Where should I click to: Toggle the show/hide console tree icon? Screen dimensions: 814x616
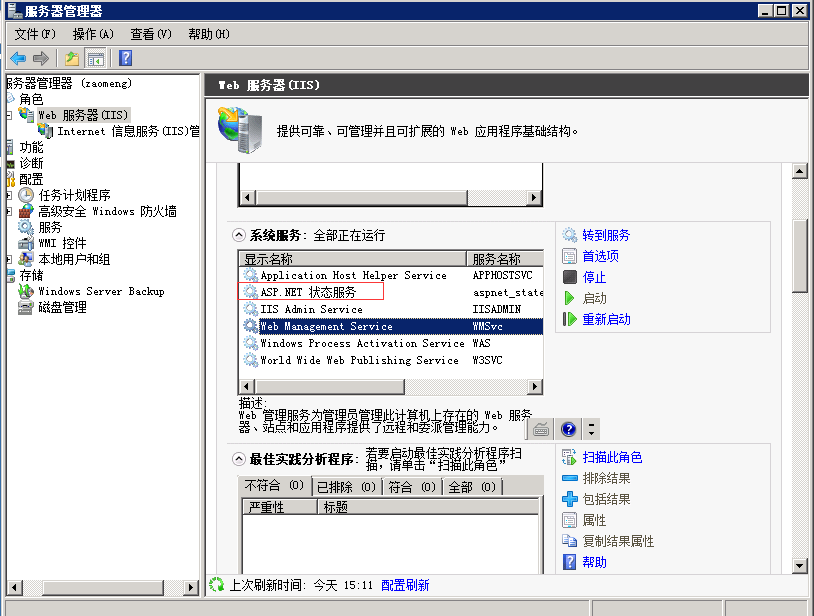tap(96, 59)
